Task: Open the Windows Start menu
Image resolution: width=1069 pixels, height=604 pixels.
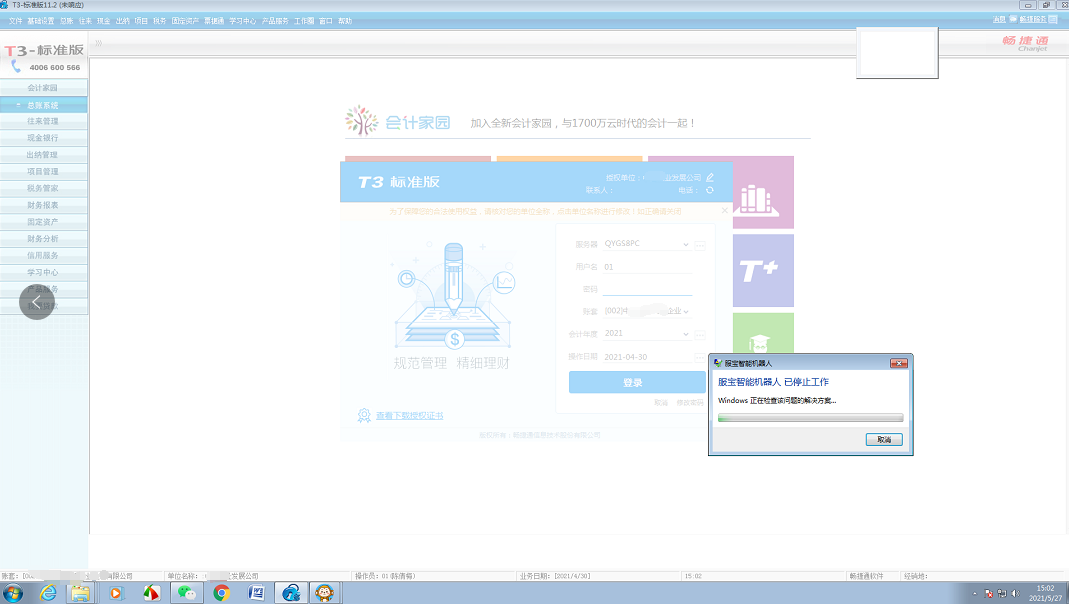Action: point(12,593)
